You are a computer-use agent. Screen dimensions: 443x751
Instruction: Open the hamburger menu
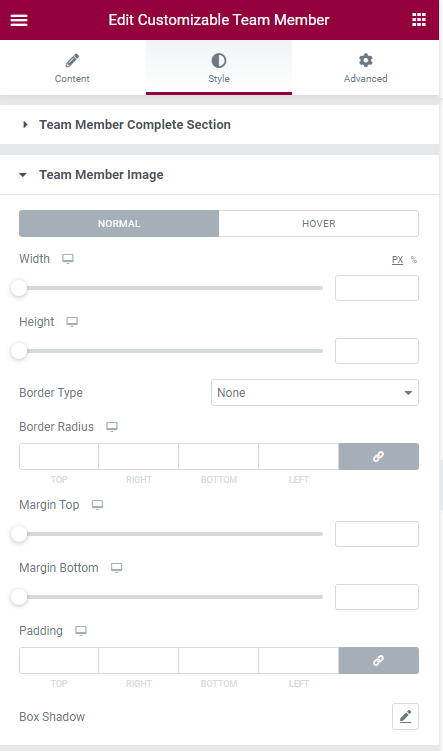point(19,20)
